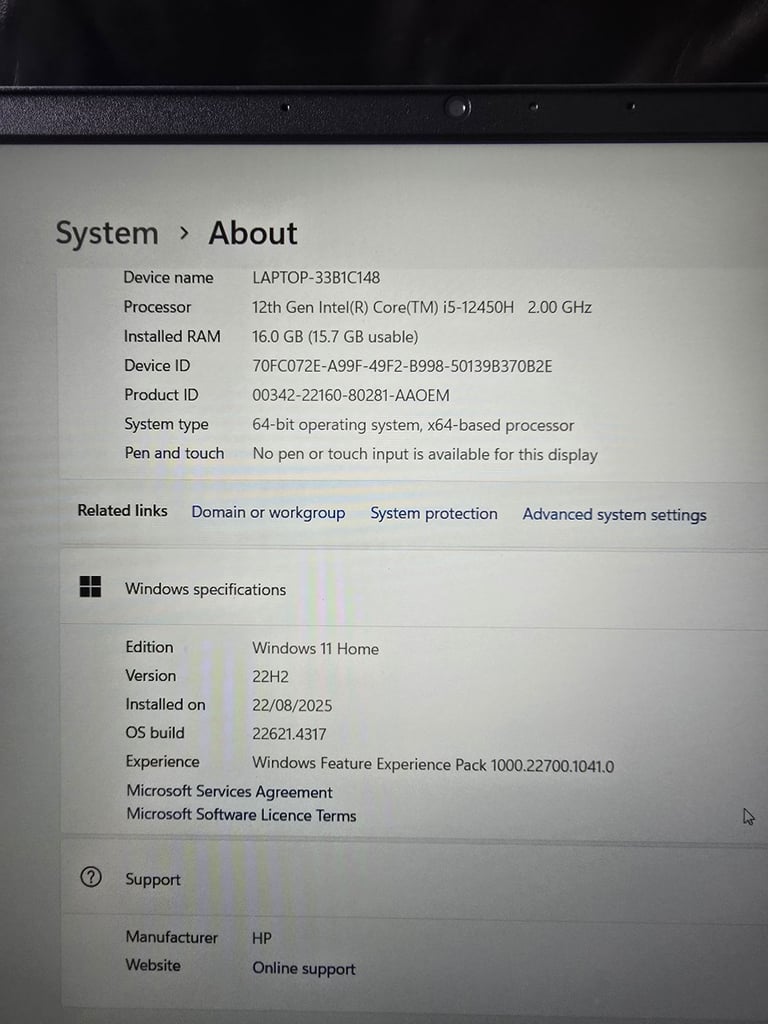This screenshot has height=1024, width=768.
Task: Select manufacturer value HP
Action: pyautogui.click(x=262, y=938)
